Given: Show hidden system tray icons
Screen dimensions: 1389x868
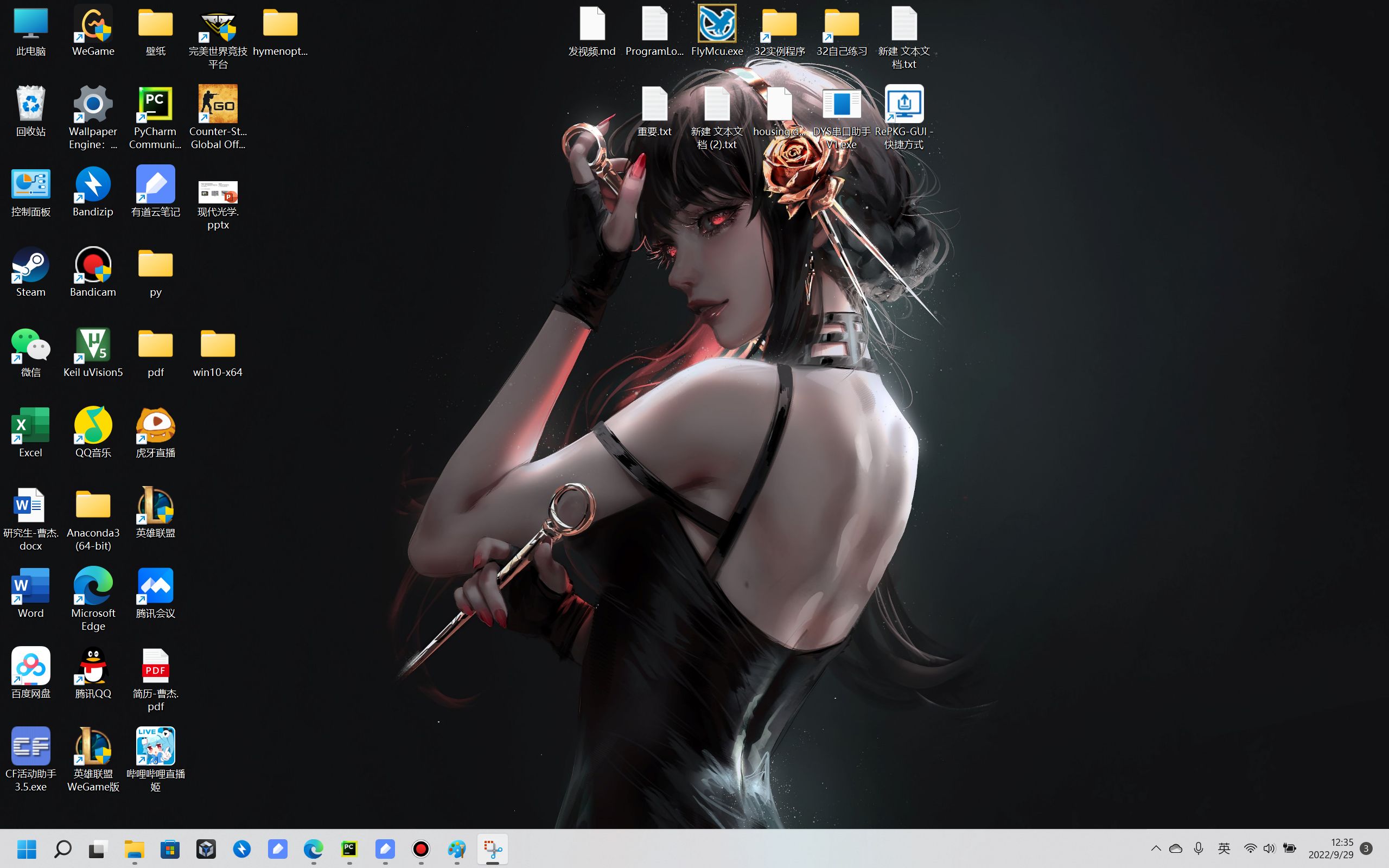Looking at the screenshot, I should [1156, 848].
